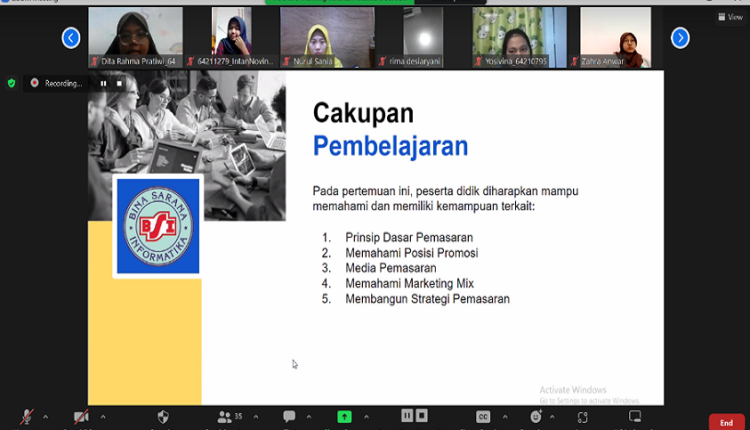Open the Apps icon in toolbar
This screenshot has height=430, width=750.
click(582, 417)
